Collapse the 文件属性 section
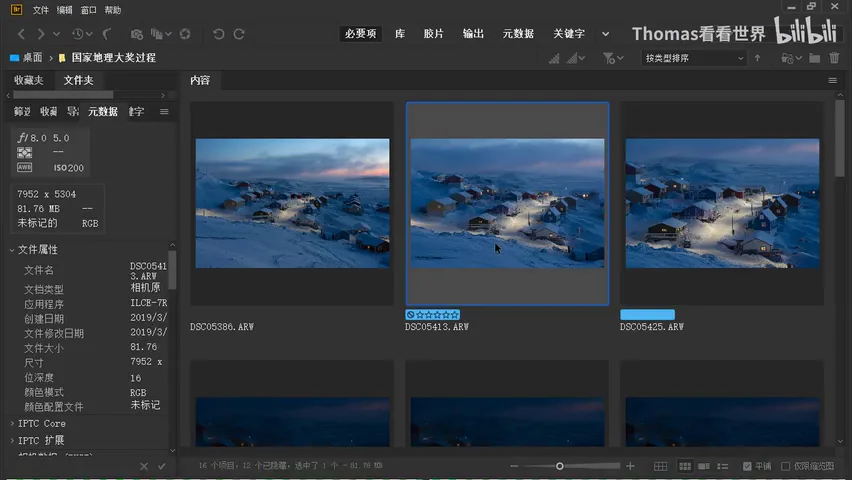This screenshot has width=852, height=480. pyautogui.click(x=12, y=250)
